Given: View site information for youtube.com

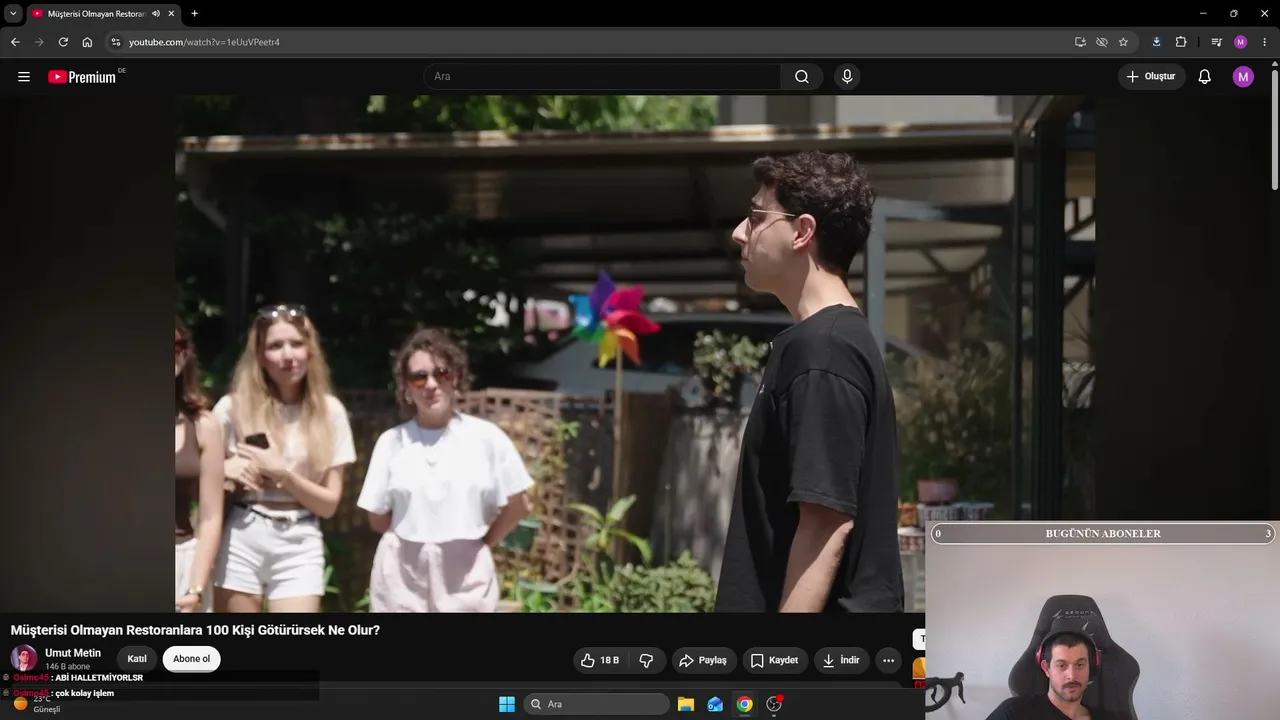Looking at the screenshot, I should click(116, 42).
